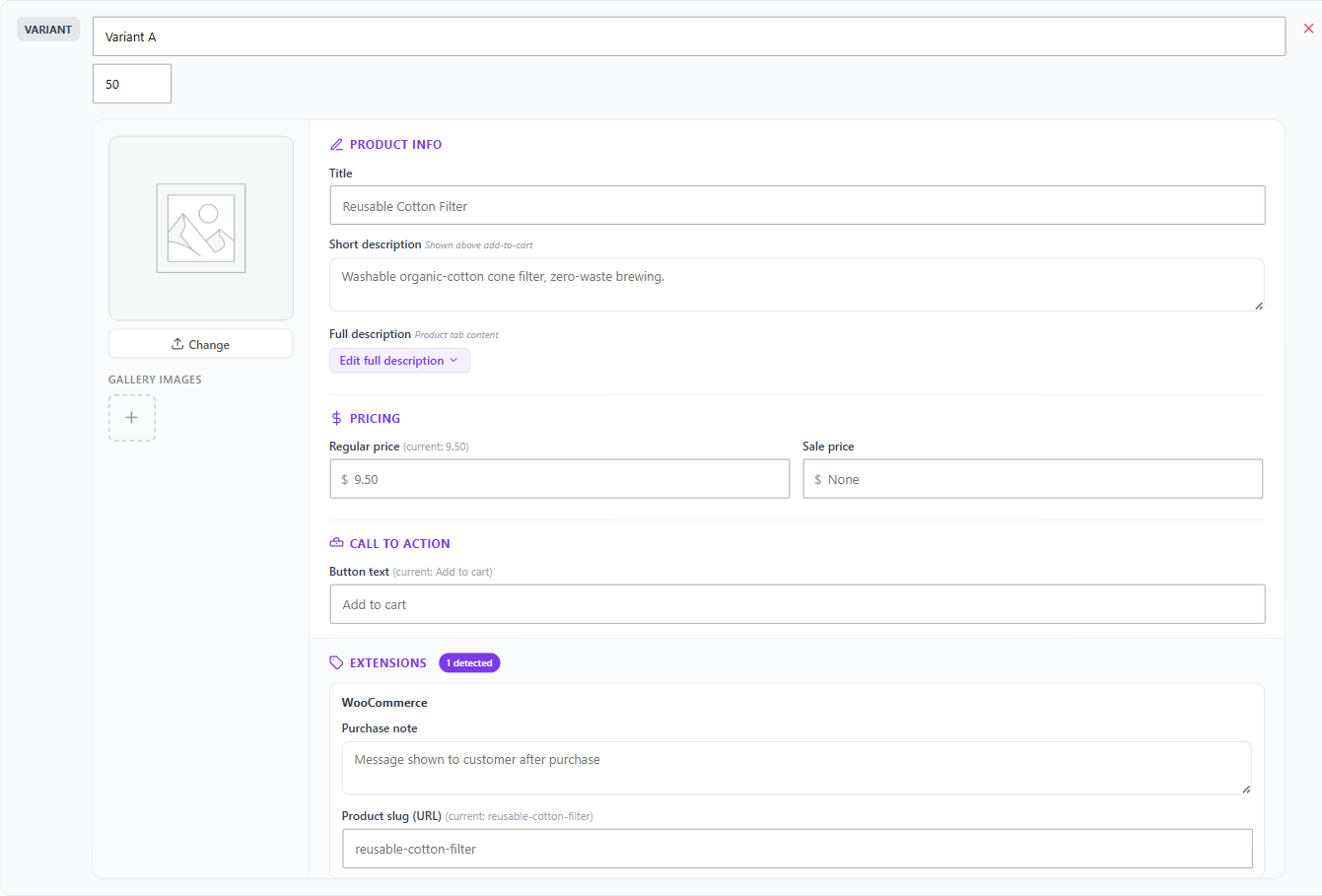Click the Purchase note textarea

tap(797, 768)
